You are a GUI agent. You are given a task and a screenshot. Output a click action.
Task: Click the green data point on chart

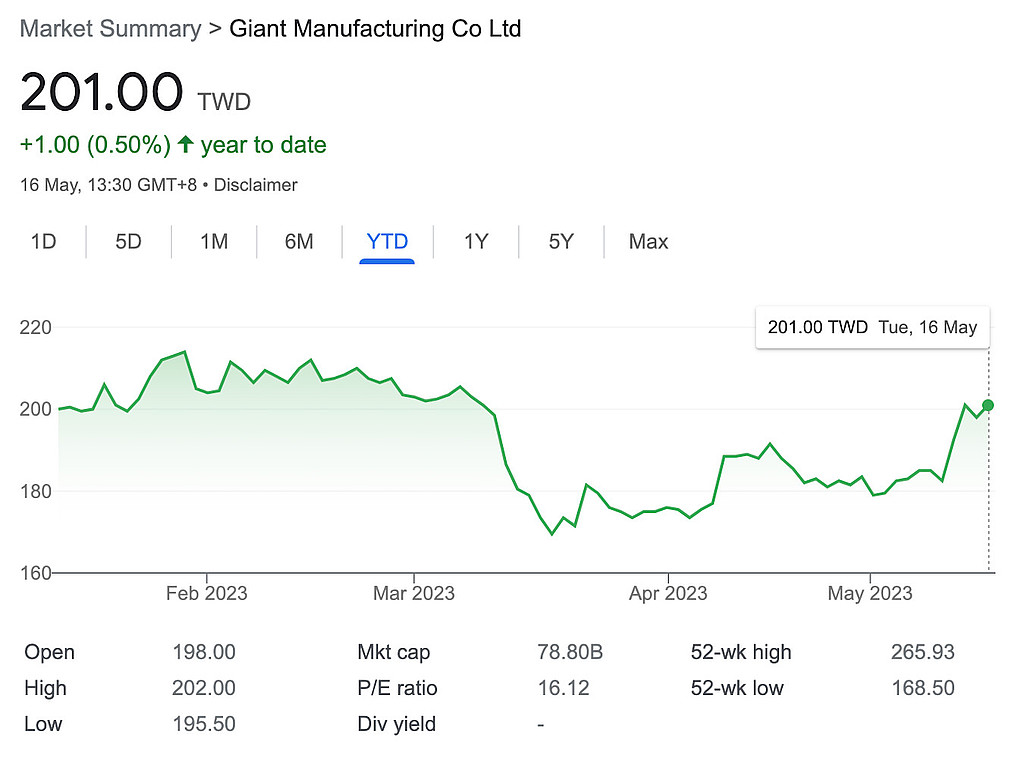point(988,405)
